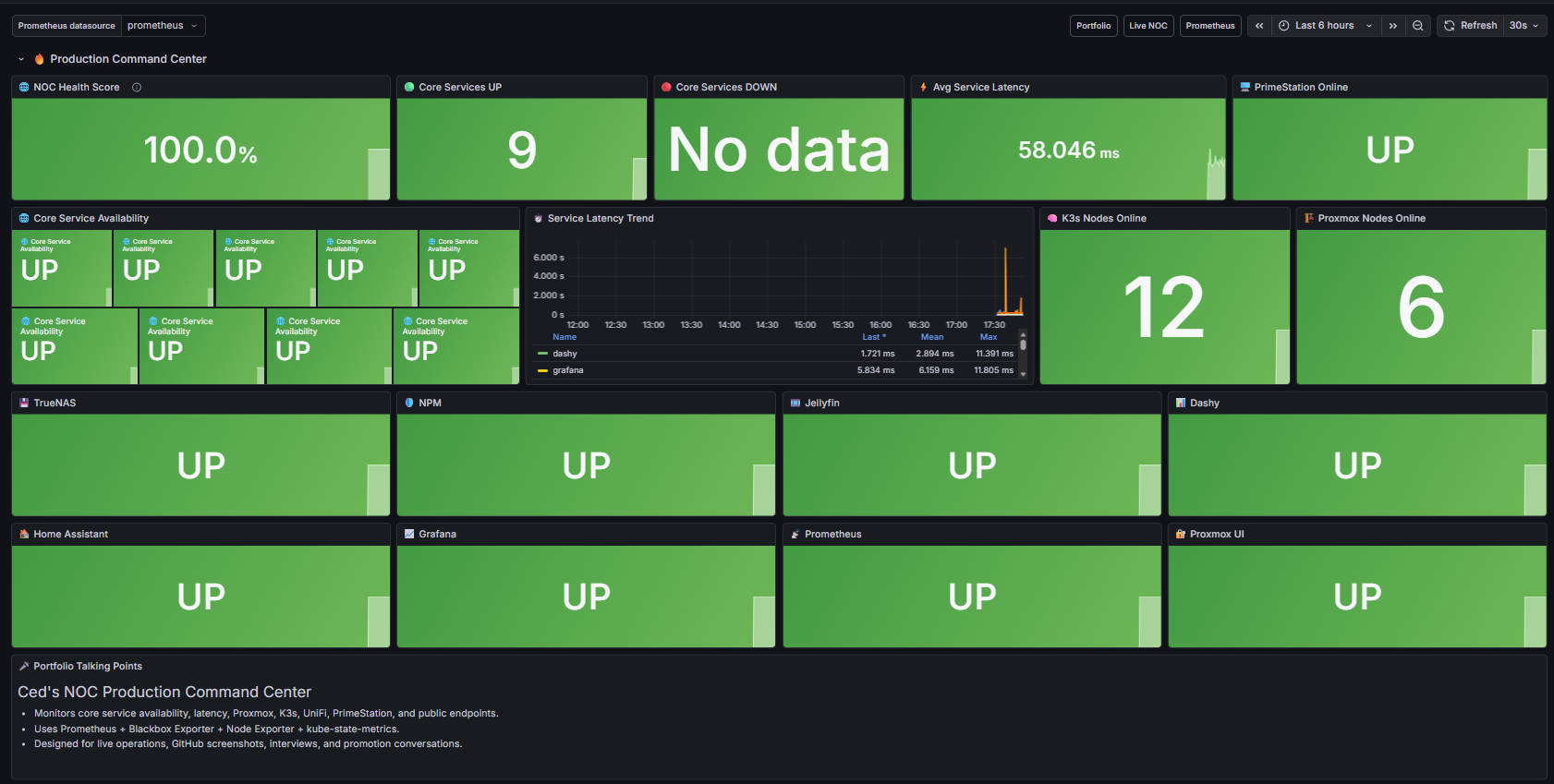1554x784 pixels.
Task: Click the fire icon beside Production Command Center
Action: tap(40, 59)
